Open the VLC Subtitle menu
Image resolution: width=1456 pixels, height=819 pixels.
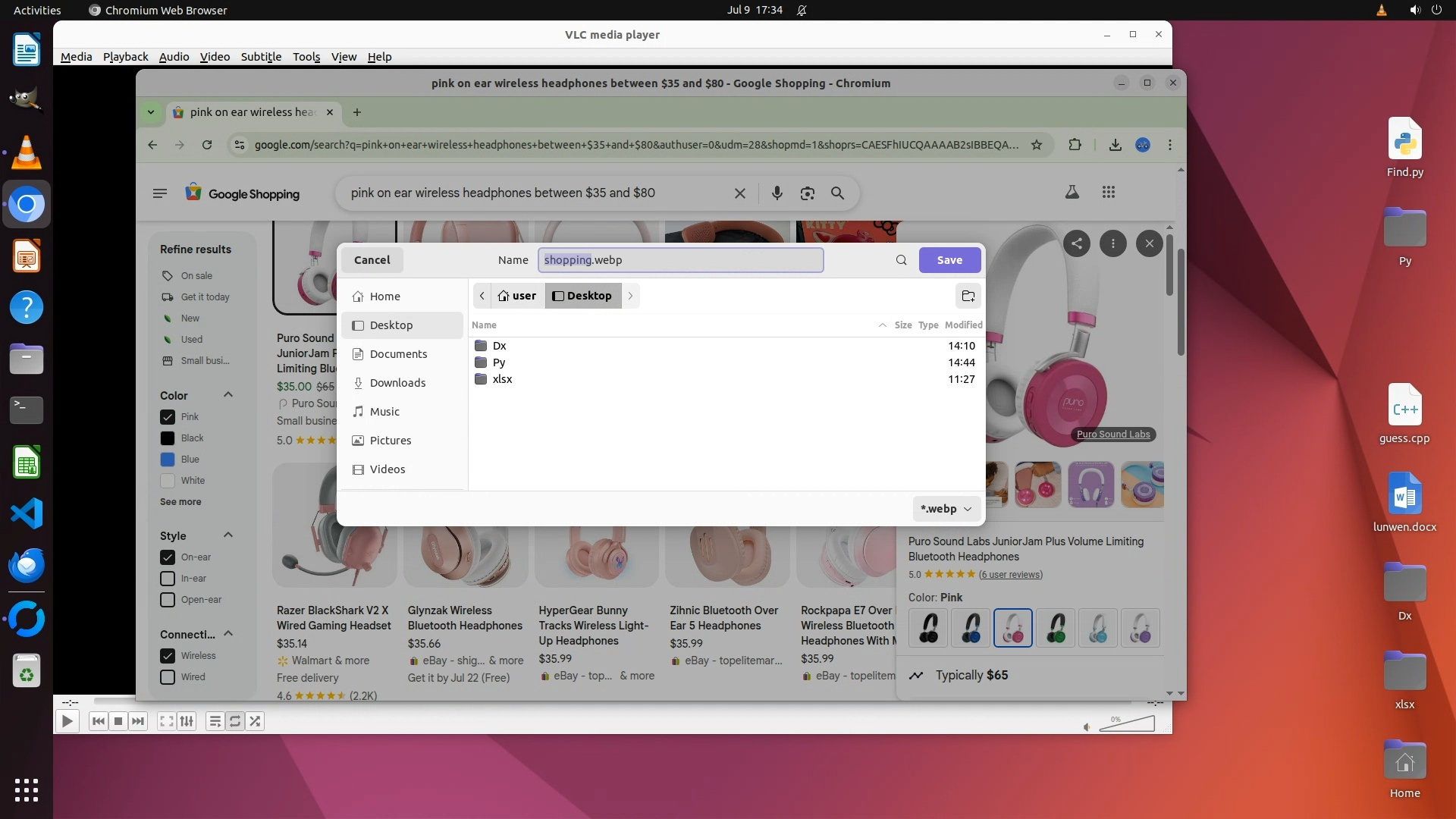point(261,57)
